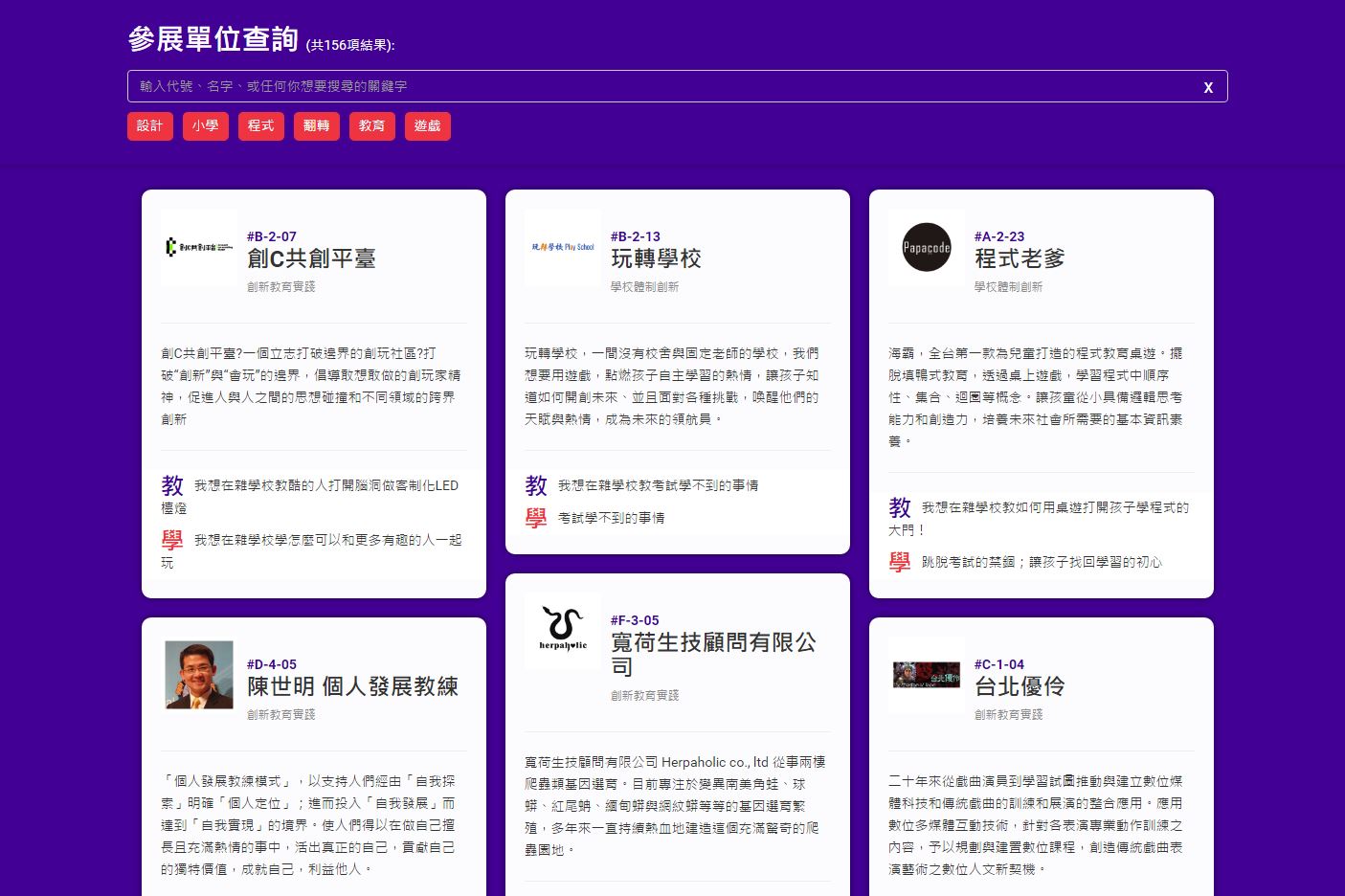Screen dimensions: 1345x896
Task: Apply the 教育 filter tag
Action: click(372, 126)
